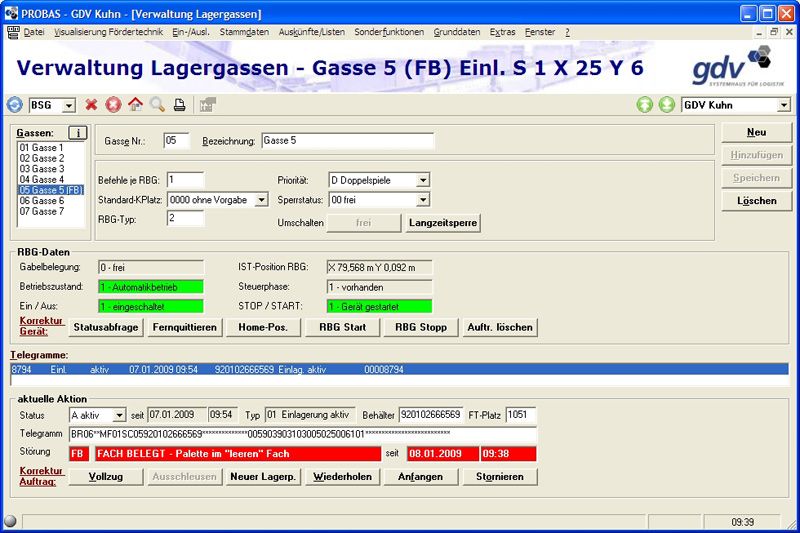800x533 pixels.
Task: Click the RBG-Typ input field
Action: [x=185, y=218]
